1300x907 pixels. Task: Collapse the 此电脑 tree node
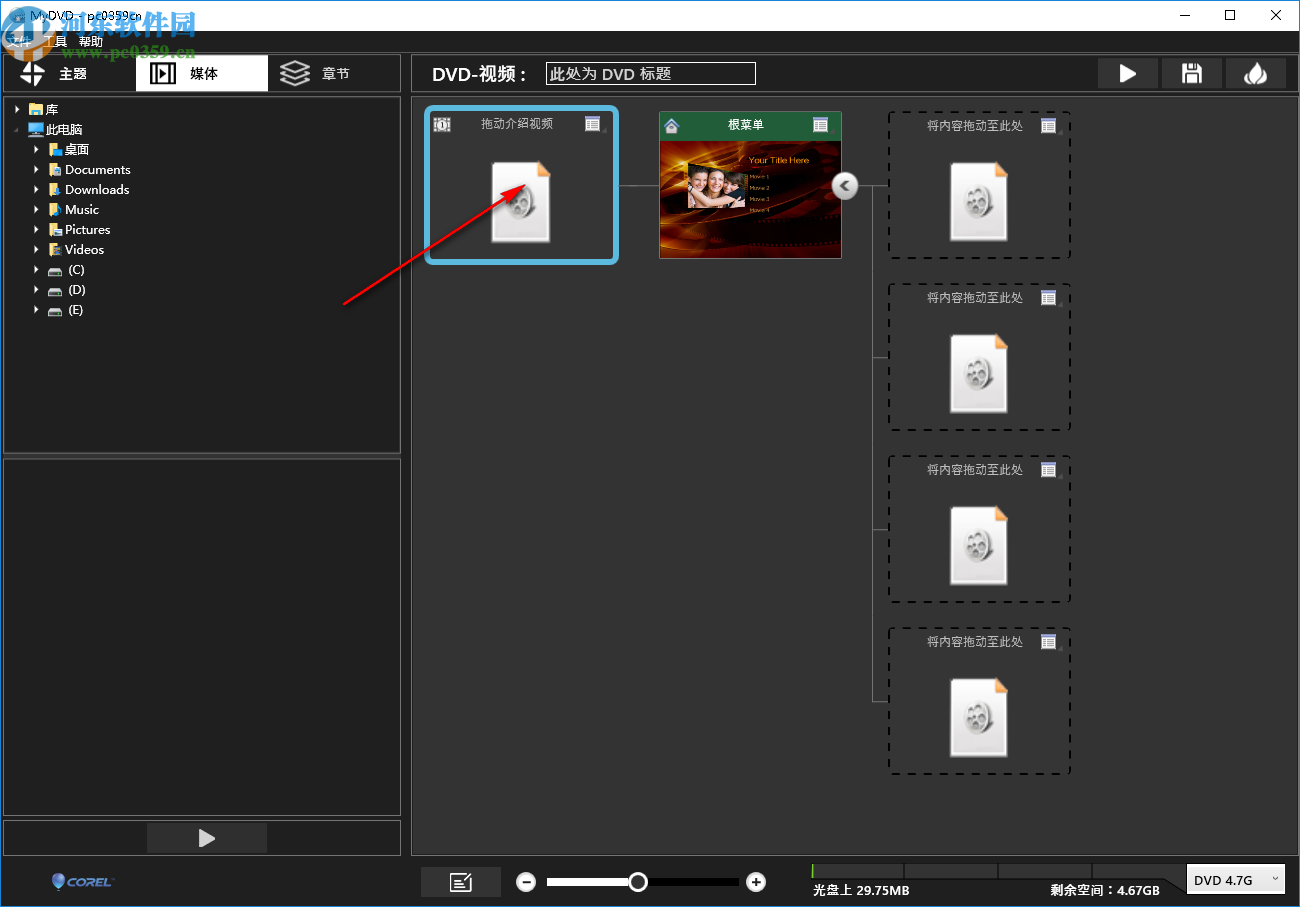(x=16, y=128)
